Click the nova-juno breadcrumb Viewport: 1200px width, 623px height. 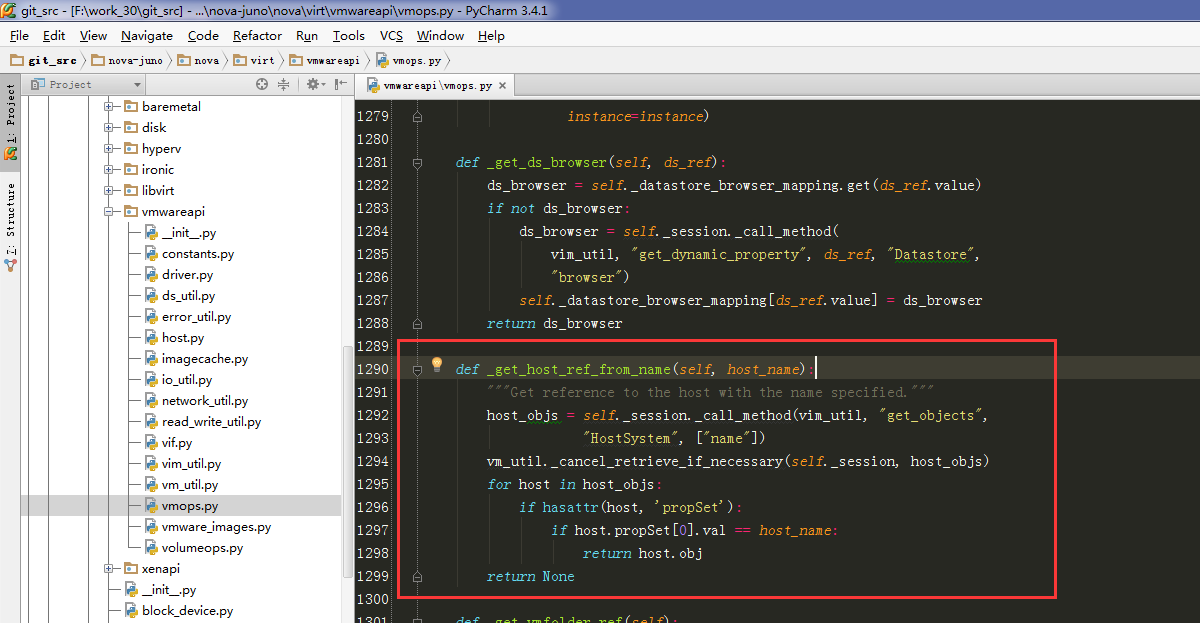[x=127, y=60]
